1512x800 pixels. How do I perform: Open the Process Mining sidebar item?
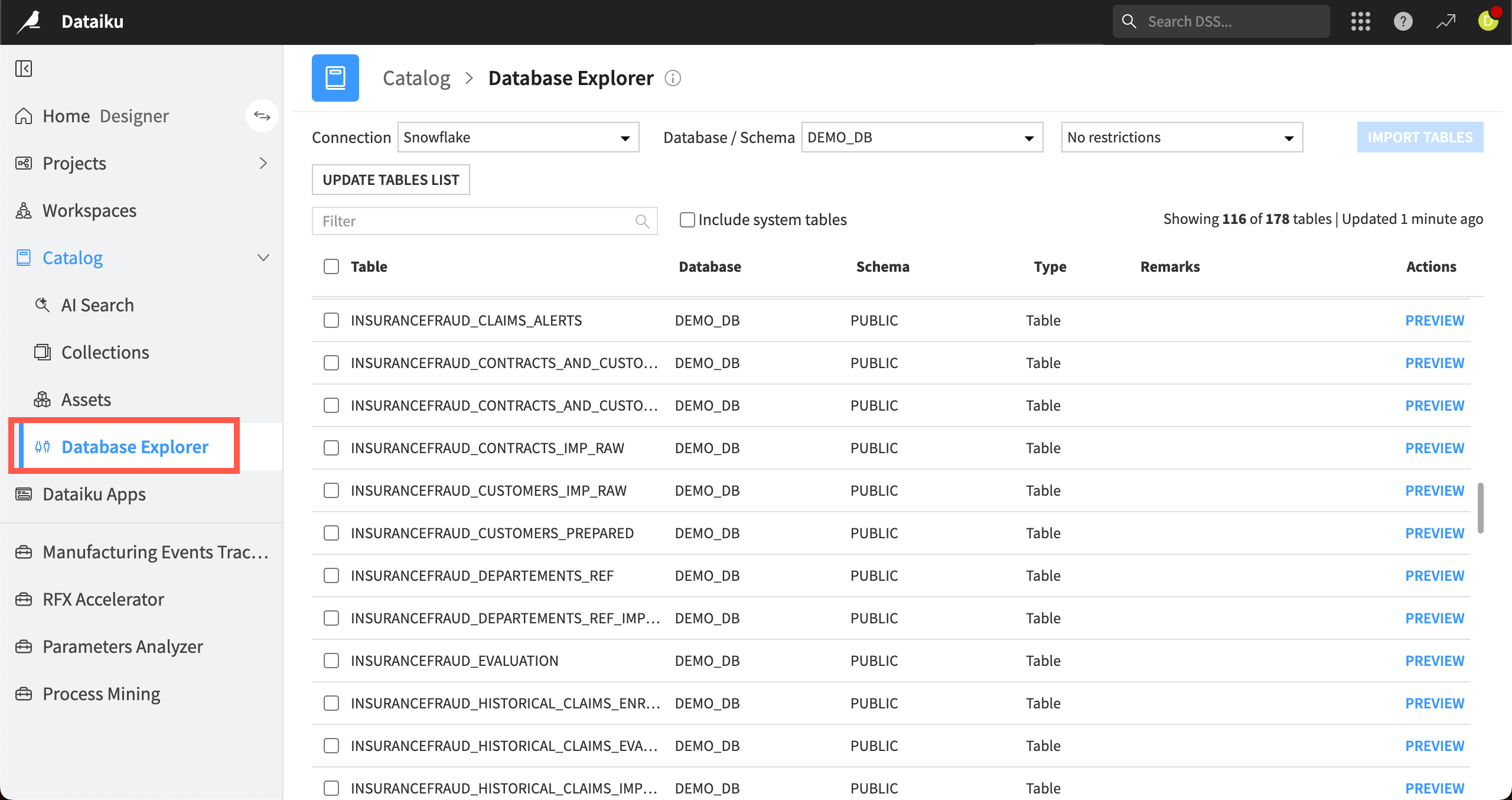102,694
